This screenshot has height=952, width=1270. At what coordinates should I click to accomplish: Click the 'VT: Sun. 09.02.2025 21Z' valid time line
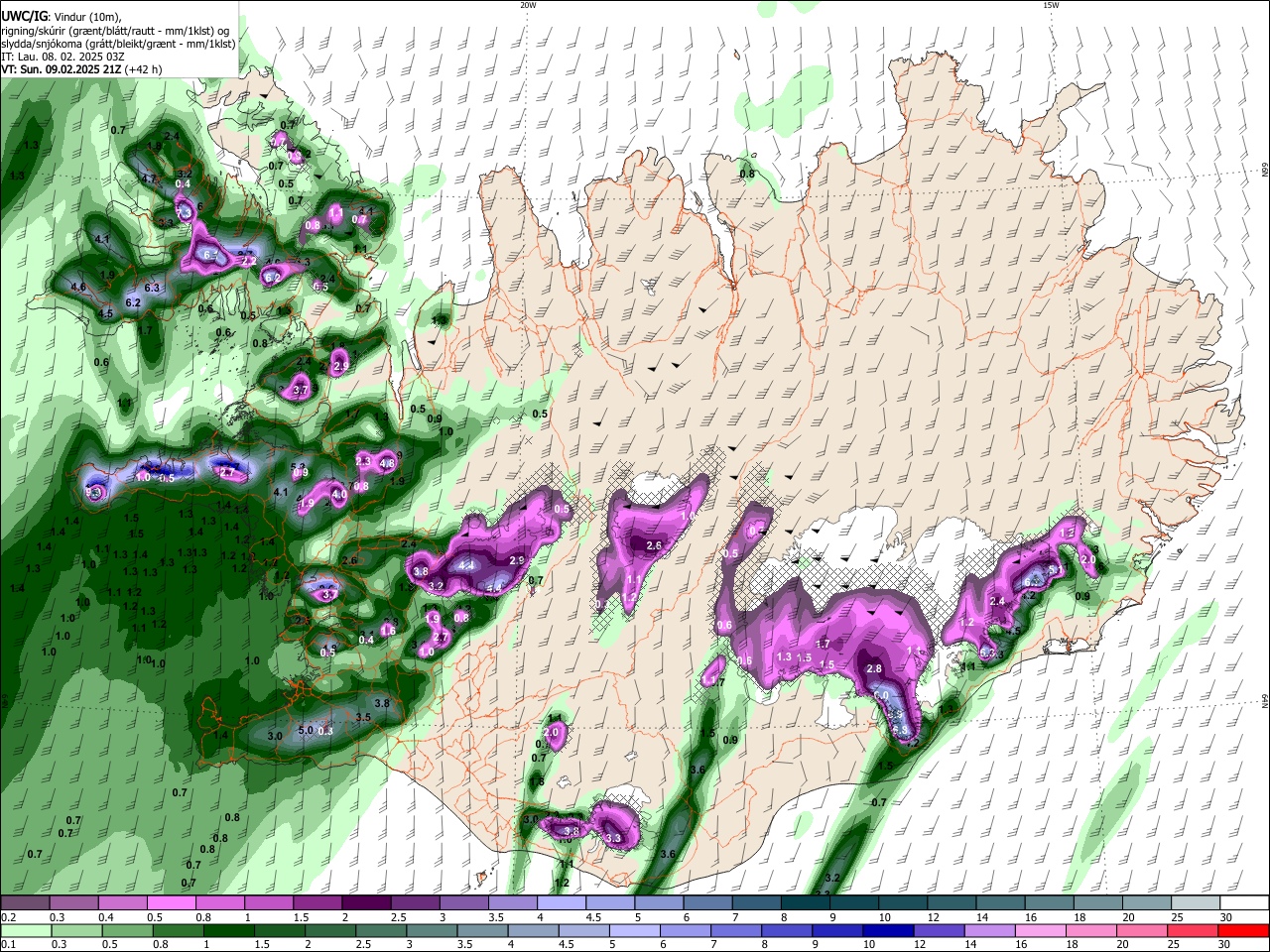pos(81,69)
